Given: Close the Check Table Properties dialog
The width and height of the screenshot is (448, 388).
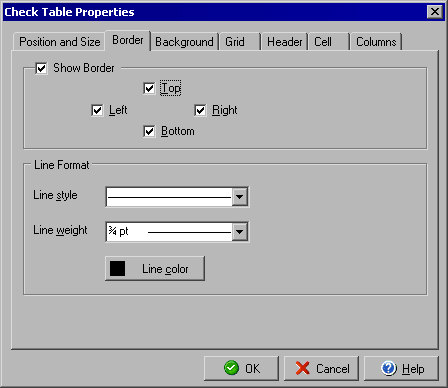Looking at the screenshot, I should (x=435, y=12).
